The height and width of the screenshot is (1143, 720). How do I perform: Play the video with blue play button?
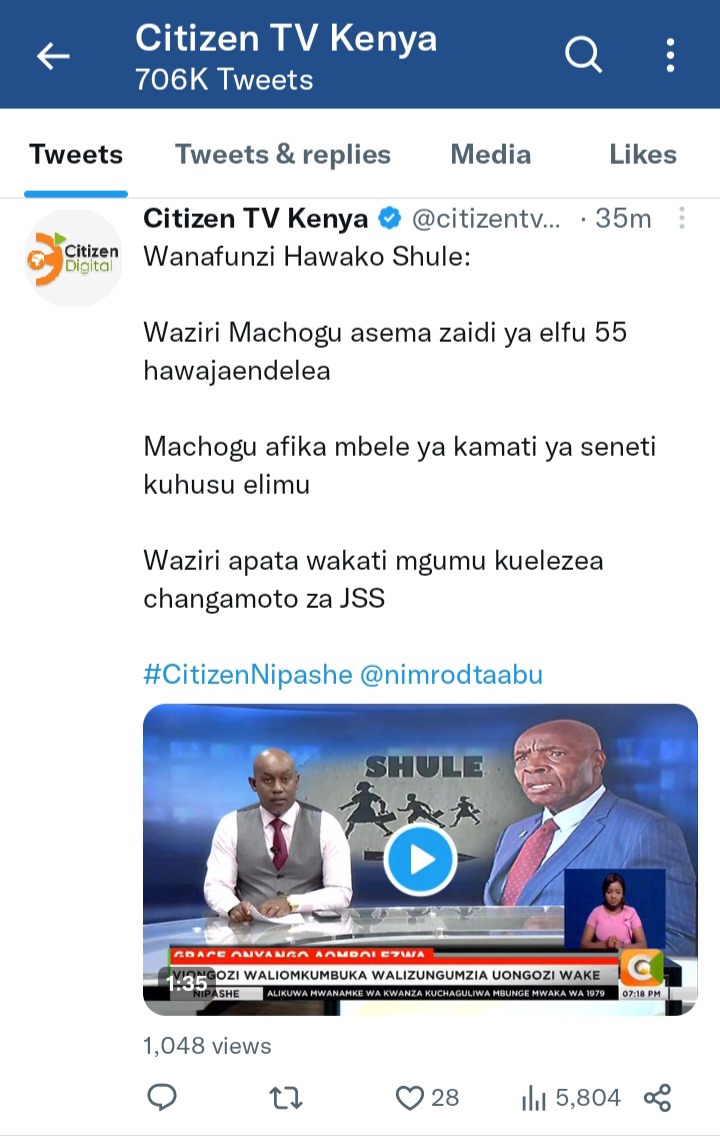(420, 860)
